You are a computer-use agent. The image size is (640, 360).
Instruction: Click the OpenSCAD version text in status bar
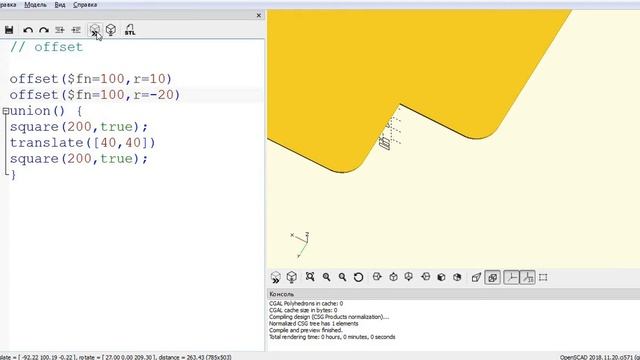coord(600,357)
